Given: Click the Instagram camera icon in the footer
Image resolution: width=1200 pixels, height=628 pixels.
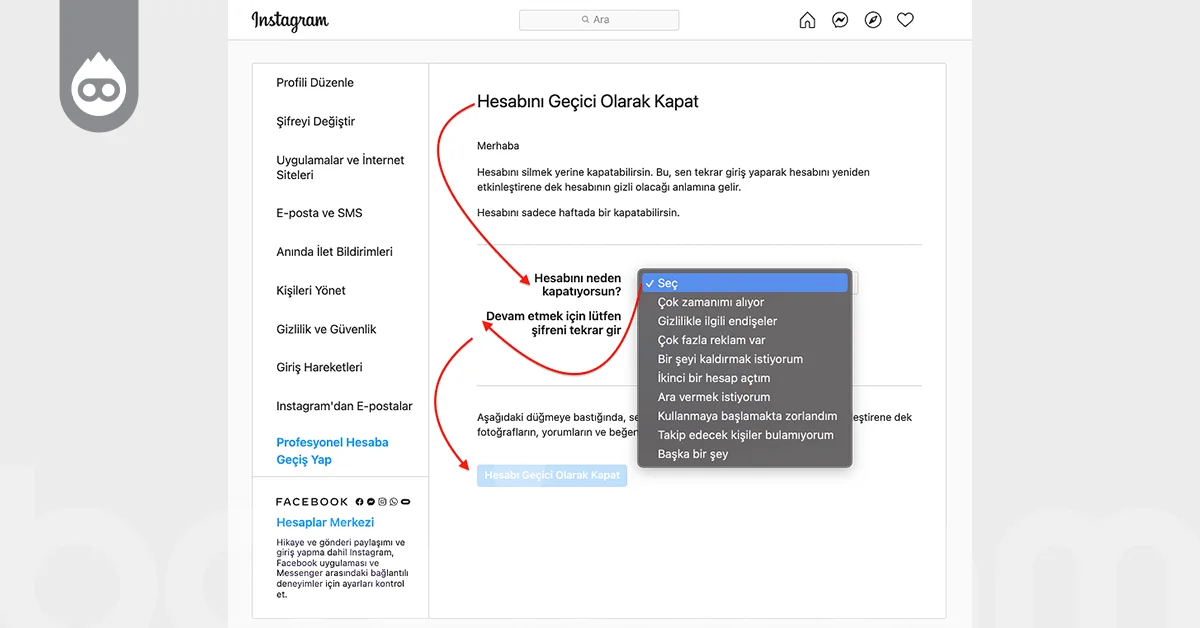Looking at the screenshot, I should point(381,501).
